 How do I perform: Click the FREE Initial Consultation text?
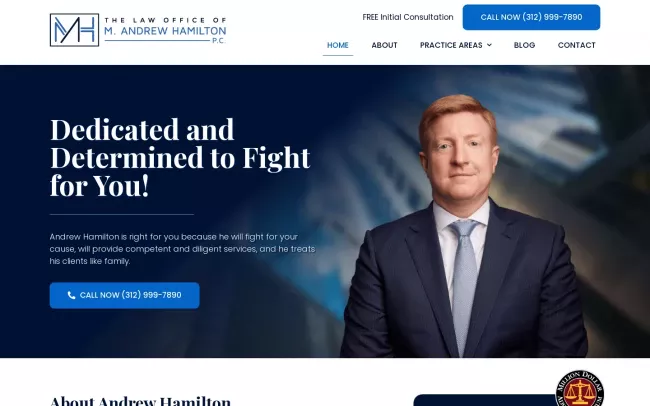click(407, 17)
